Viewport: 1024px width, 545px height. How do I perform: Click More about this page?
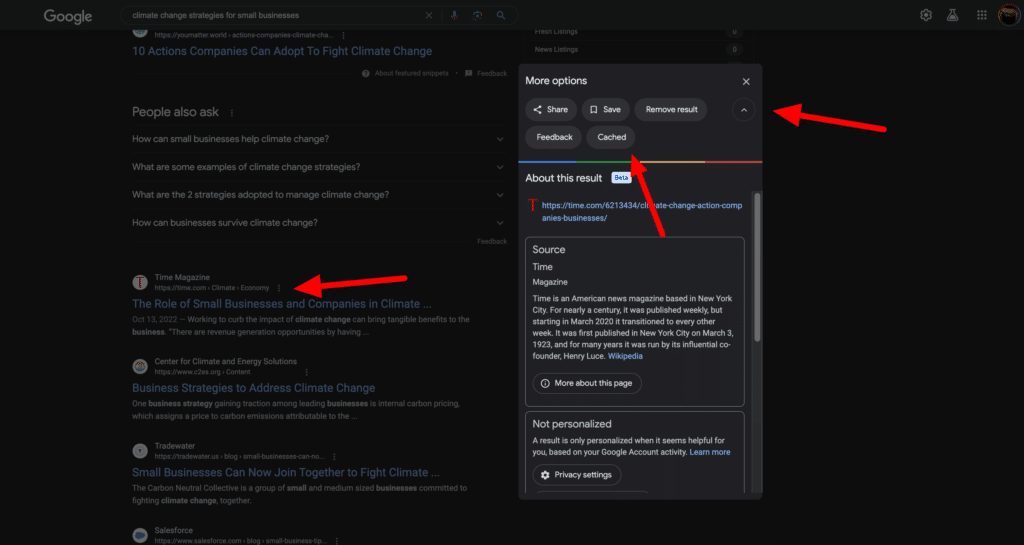click(587, 383)
